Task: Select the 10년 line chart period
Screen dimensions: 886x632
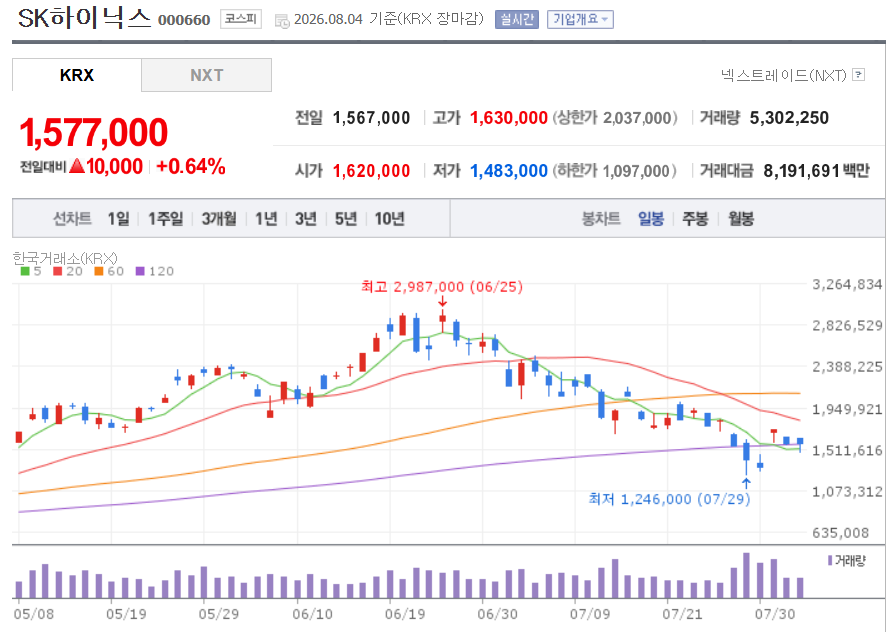Action: [x=389, y=218]
